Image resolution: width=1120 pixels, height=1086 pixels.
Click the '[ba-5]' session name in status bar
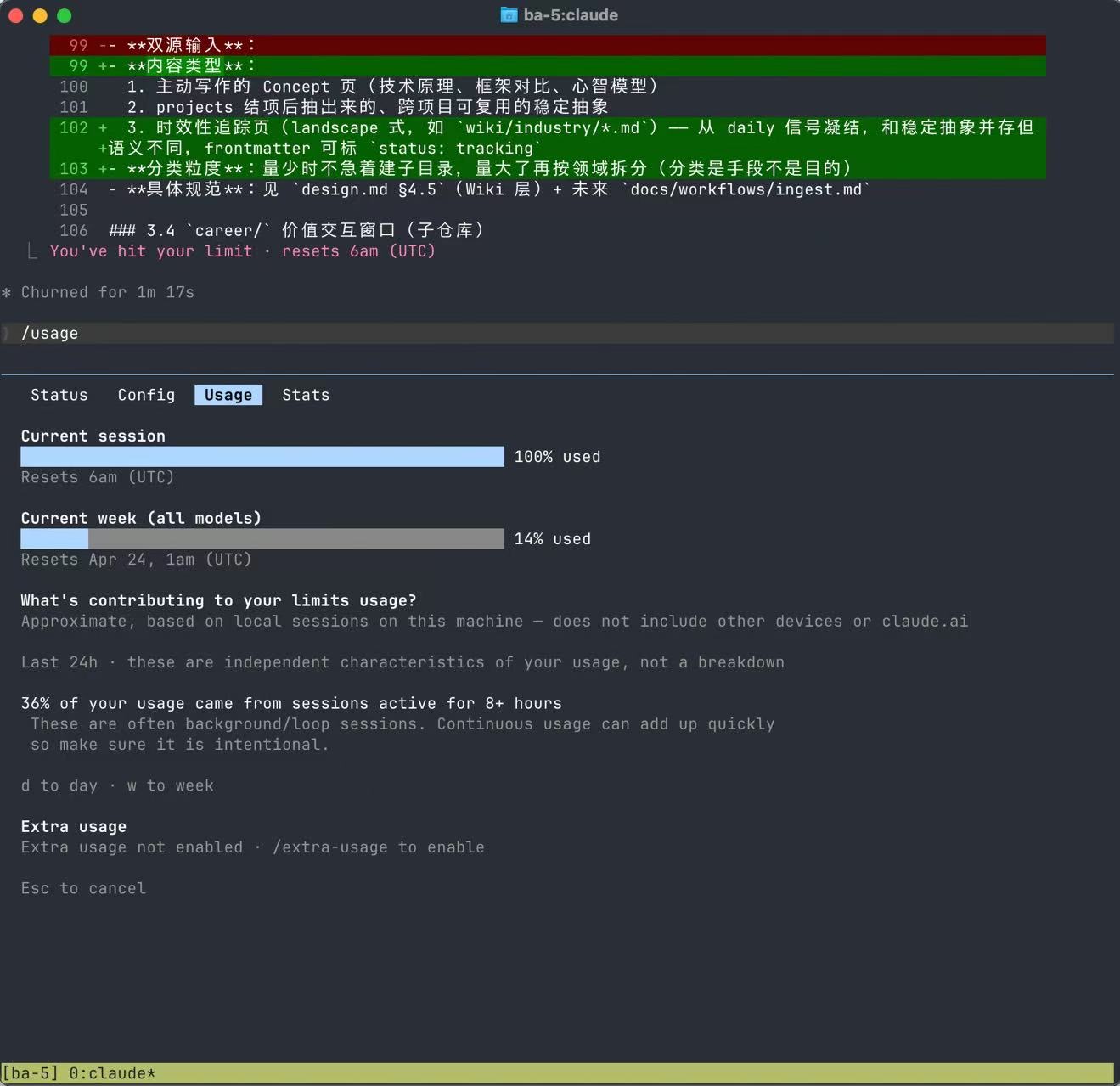click(30, 1073)
